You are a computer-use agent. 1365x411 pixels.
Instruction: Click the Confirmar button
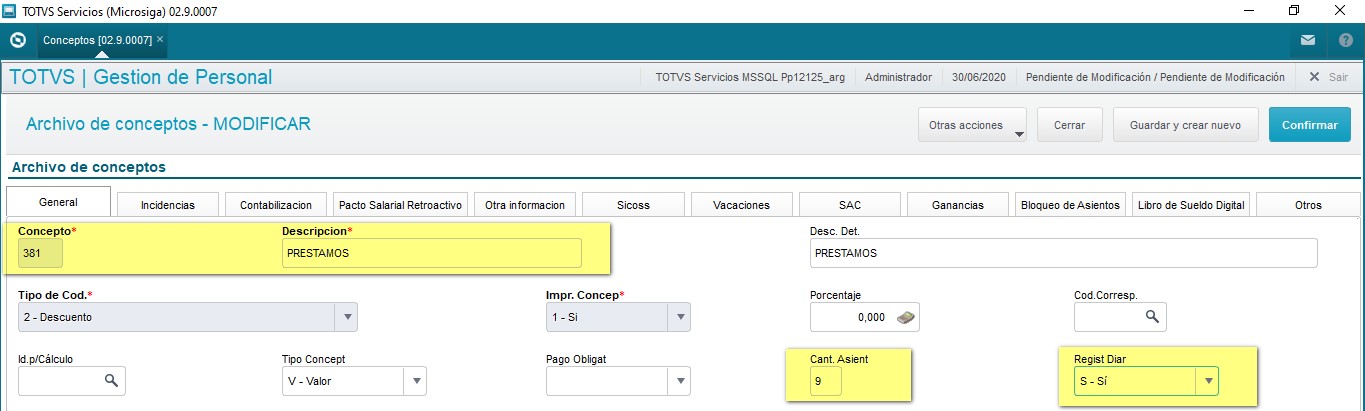[1310, 125]
